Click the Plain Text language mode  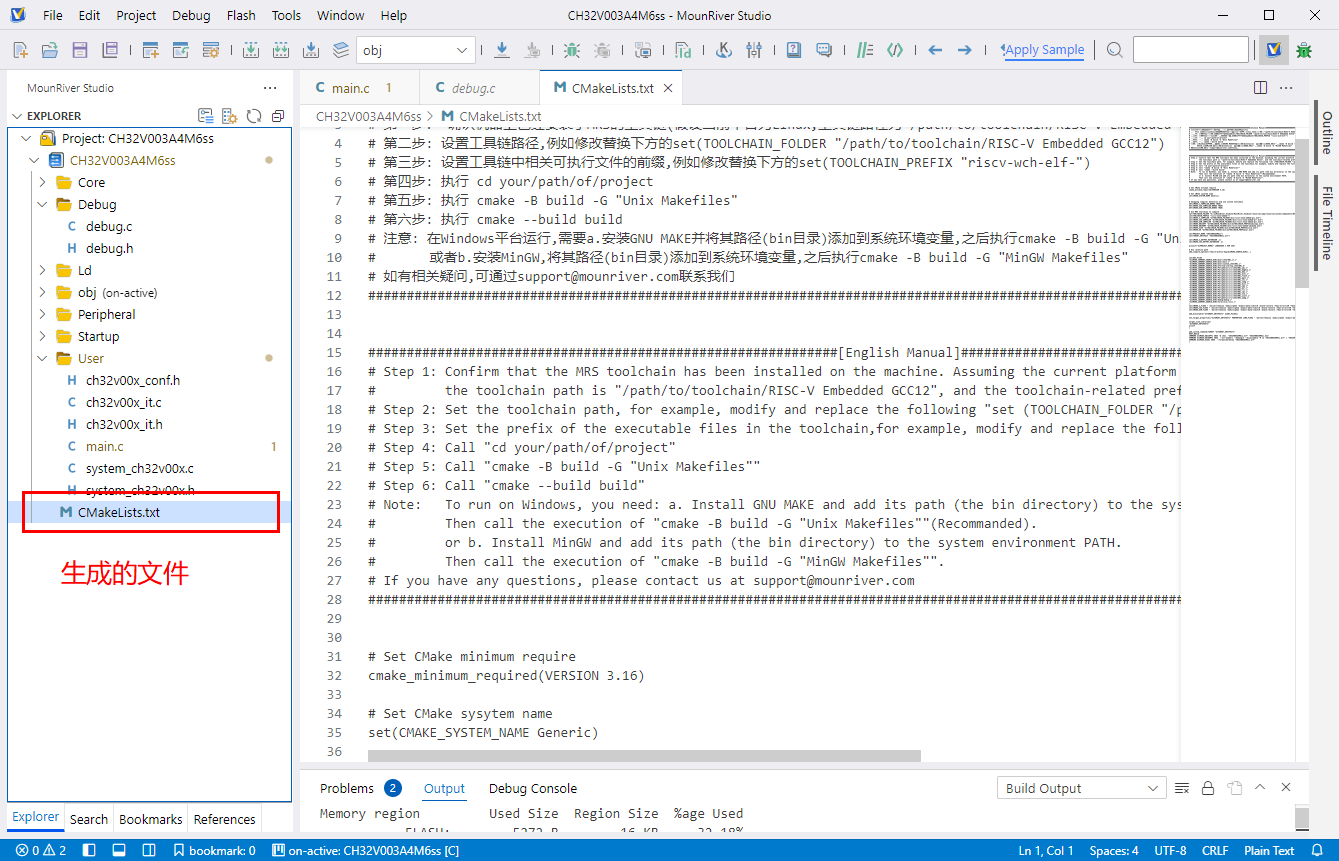pyautogui.click(x=1269, y=851)
